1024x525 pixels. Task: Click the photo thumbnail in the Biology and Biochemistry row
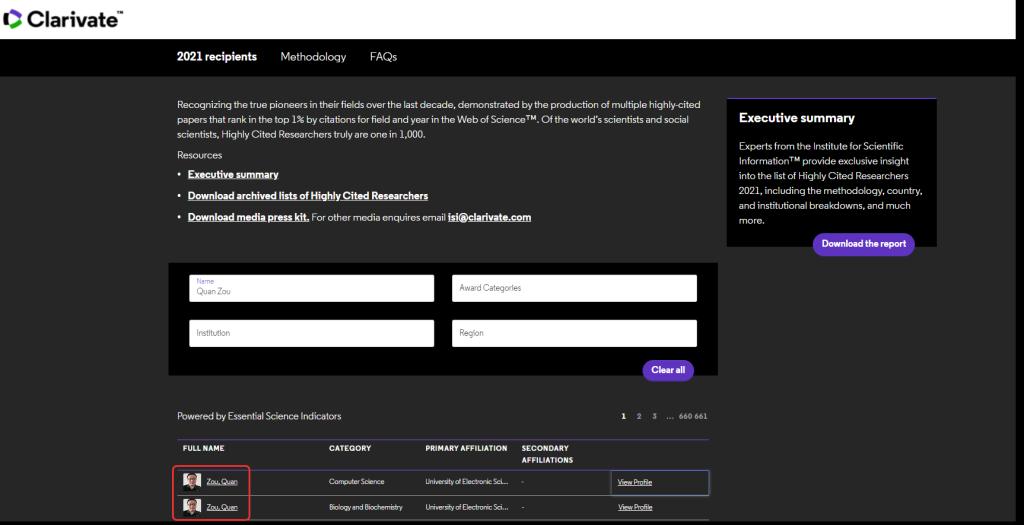click(x=192, y=507)
